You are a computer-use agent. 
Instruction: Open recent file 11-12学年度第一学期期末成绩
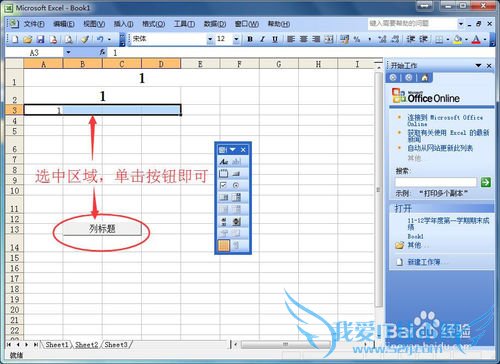point(448,224)
